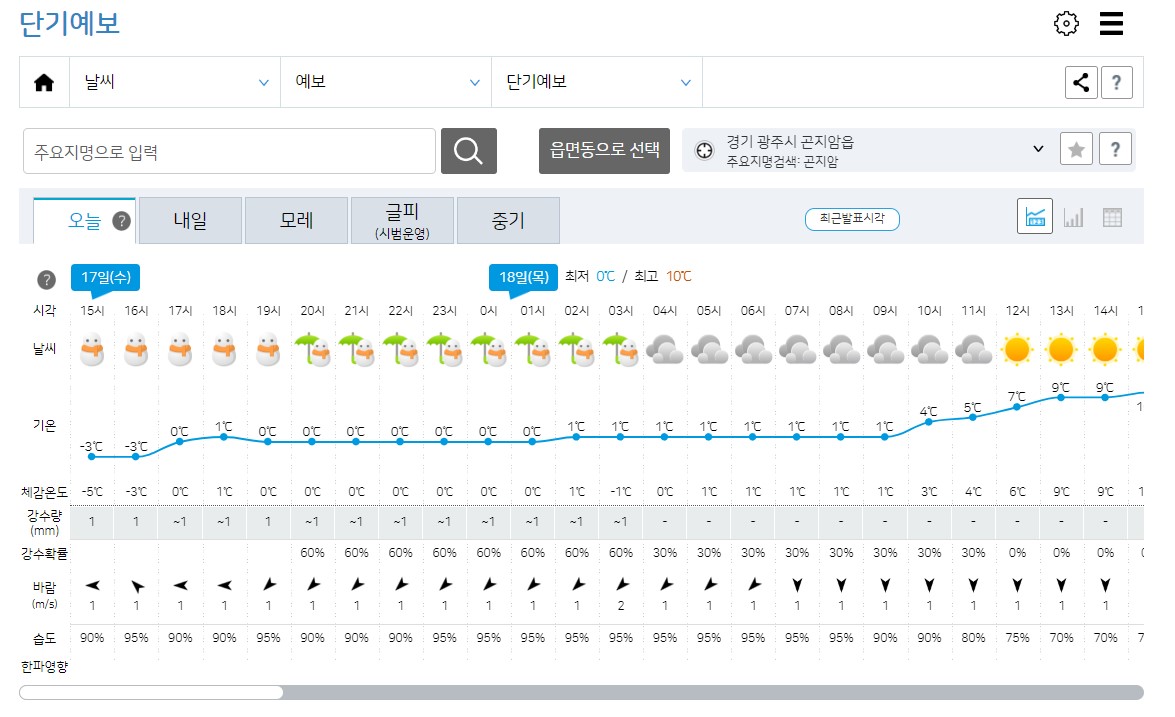
Task: Switch to bar chart view icon
Action: pyautogui.click(x=1073, y=217)
